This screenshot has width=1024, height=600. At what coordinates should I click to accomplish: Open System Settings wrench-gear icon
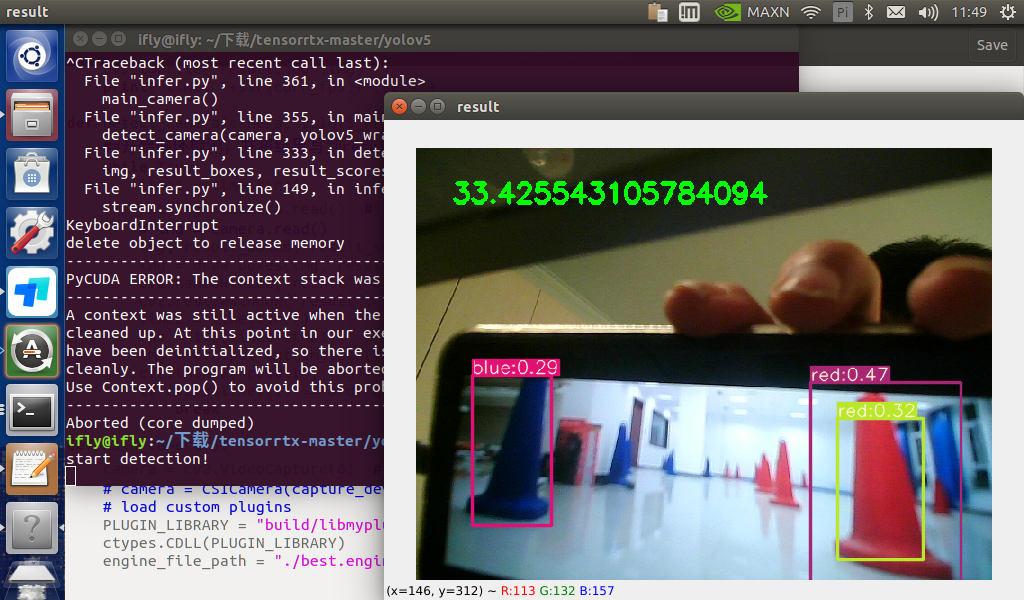pyautogui.click(x=31, y=232)
